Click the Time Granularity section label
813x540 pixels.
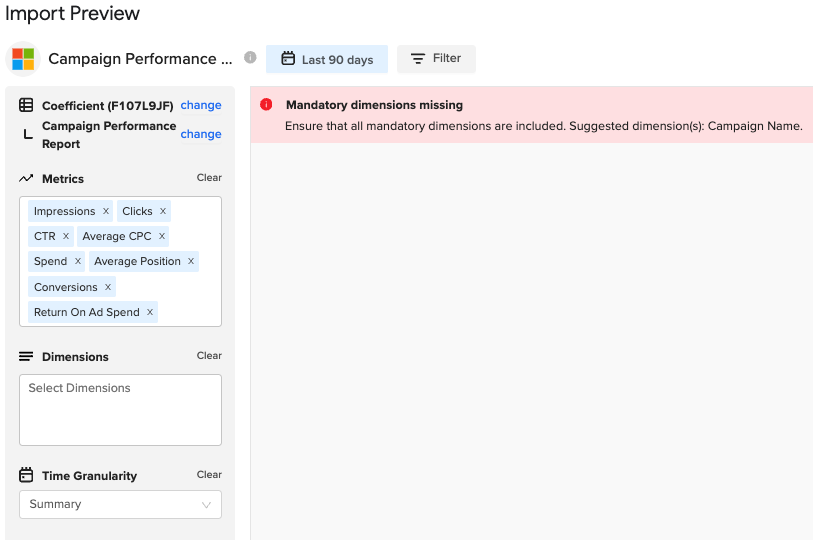point(89,476)
